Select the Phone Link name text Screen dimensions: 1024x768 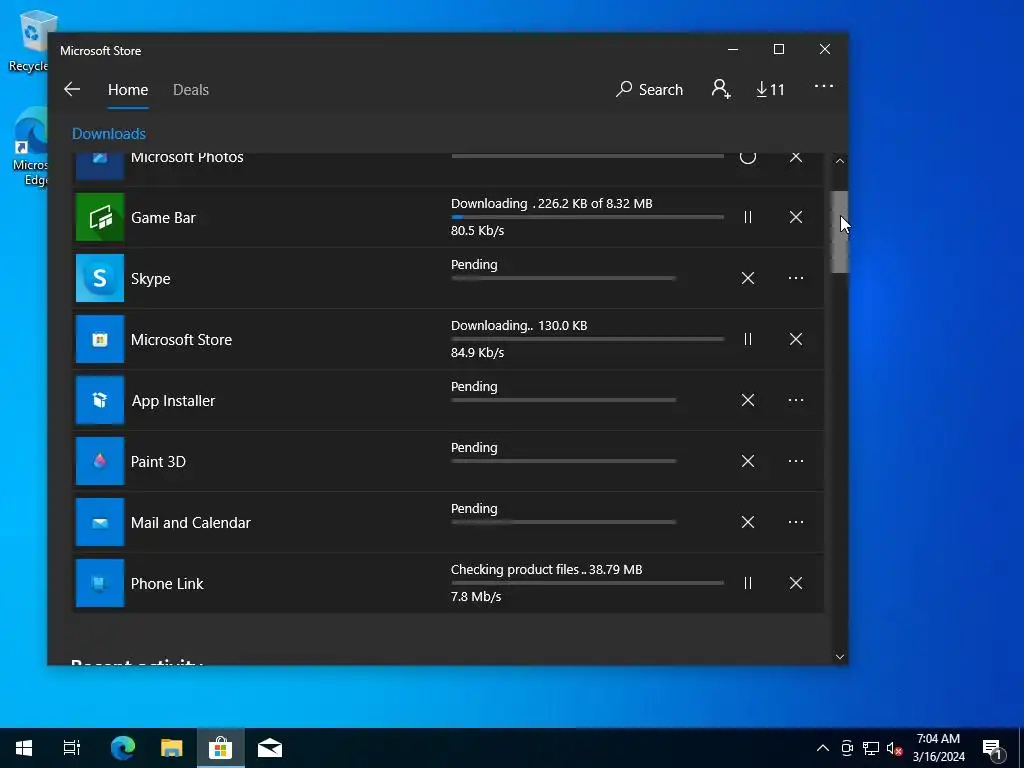click(167, 584)
